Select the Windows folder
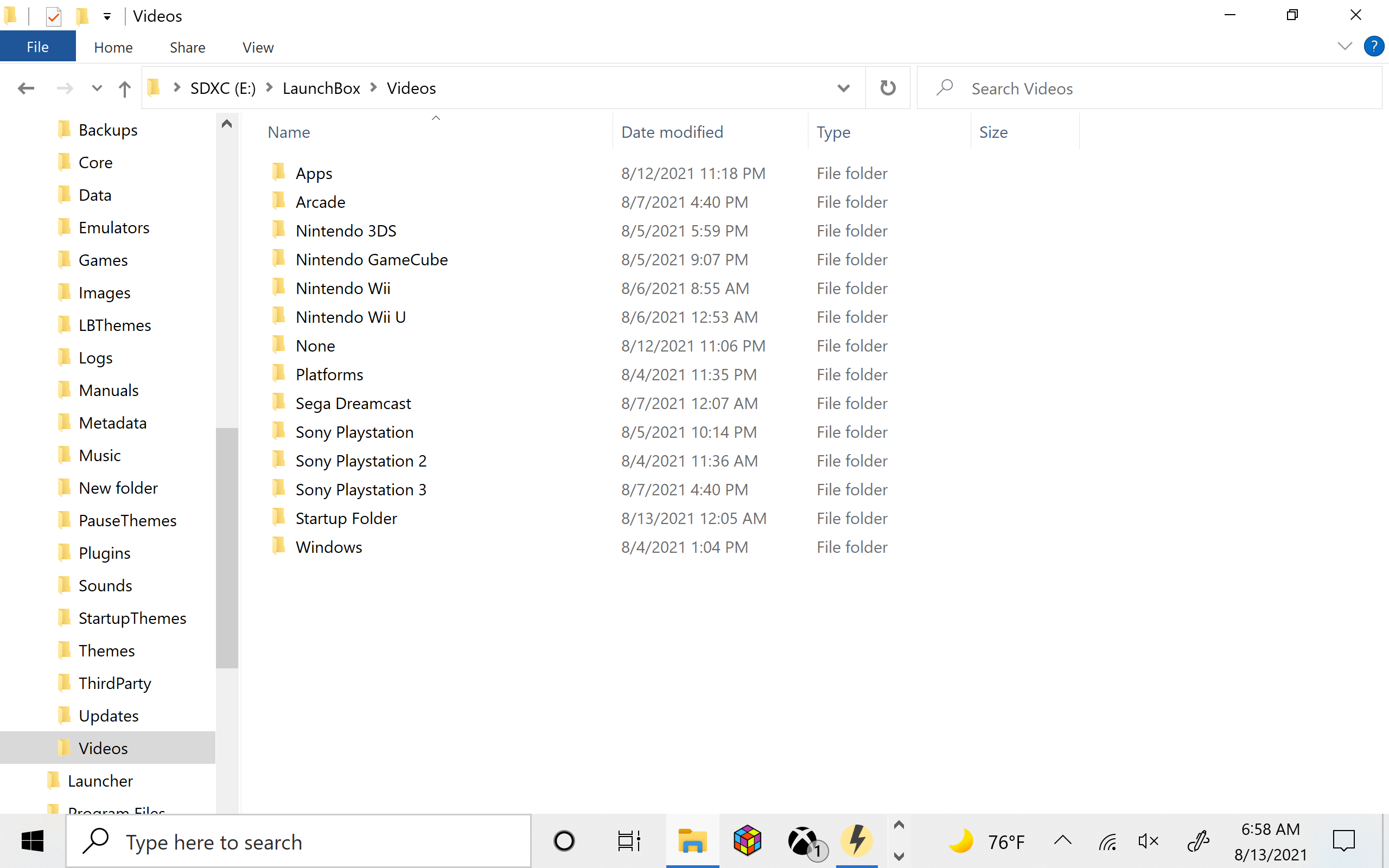The height and width of the screenshot is (868, 1389). pos(328,546)
